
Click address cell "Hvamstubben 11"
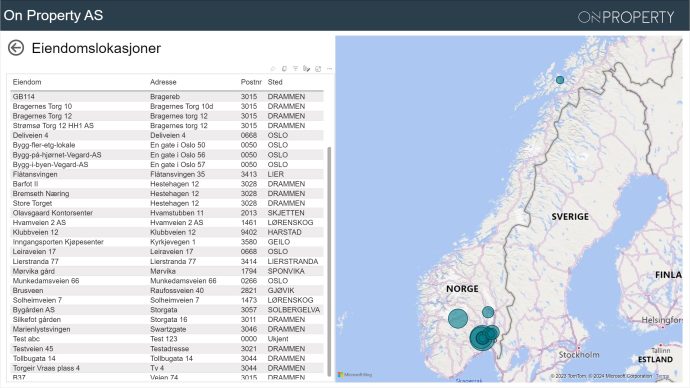pyautogui.click(x=177, y=213)
